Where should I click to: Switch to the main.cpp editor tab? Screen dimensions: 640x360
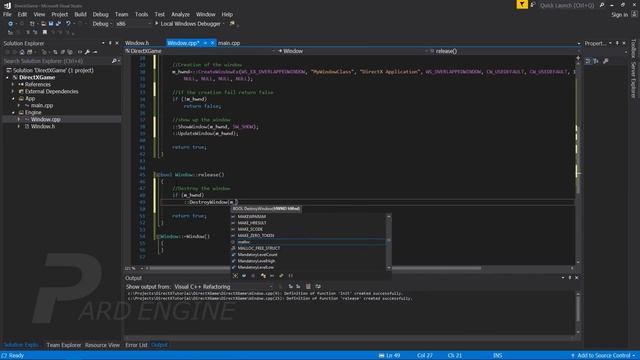[x=229, y=43]
